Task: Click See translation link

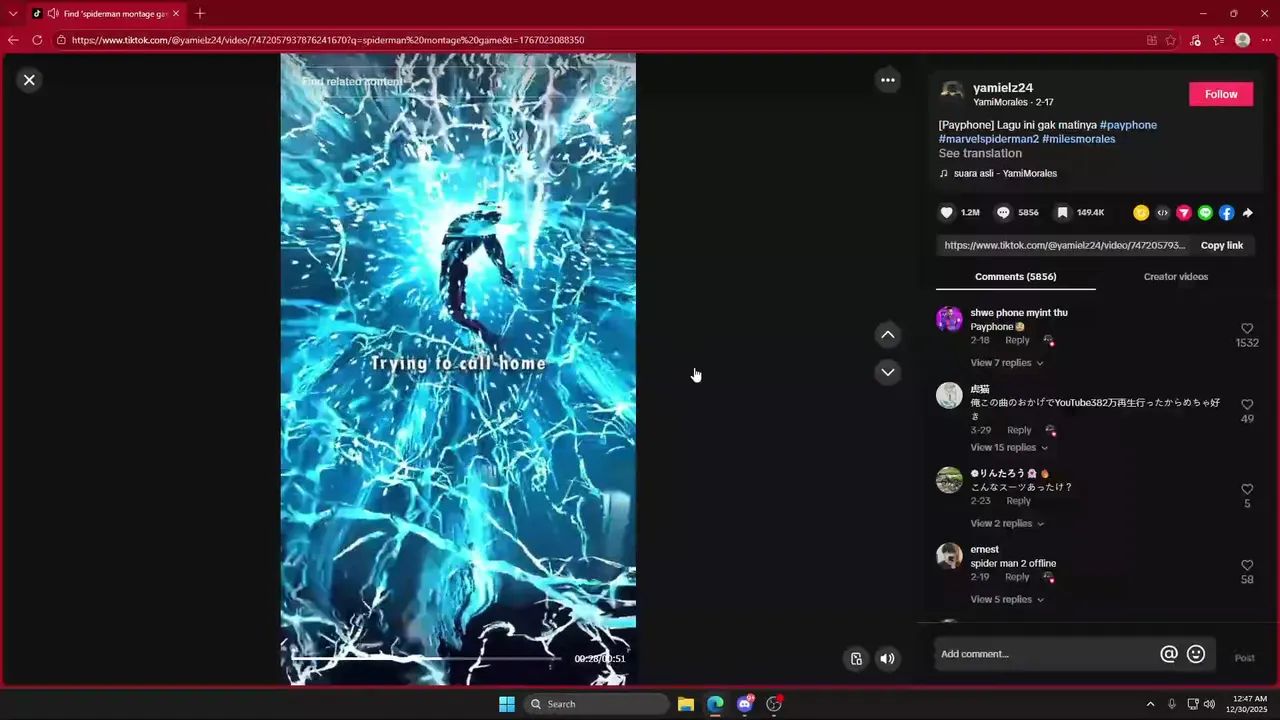Action: (x=980, y=154)
